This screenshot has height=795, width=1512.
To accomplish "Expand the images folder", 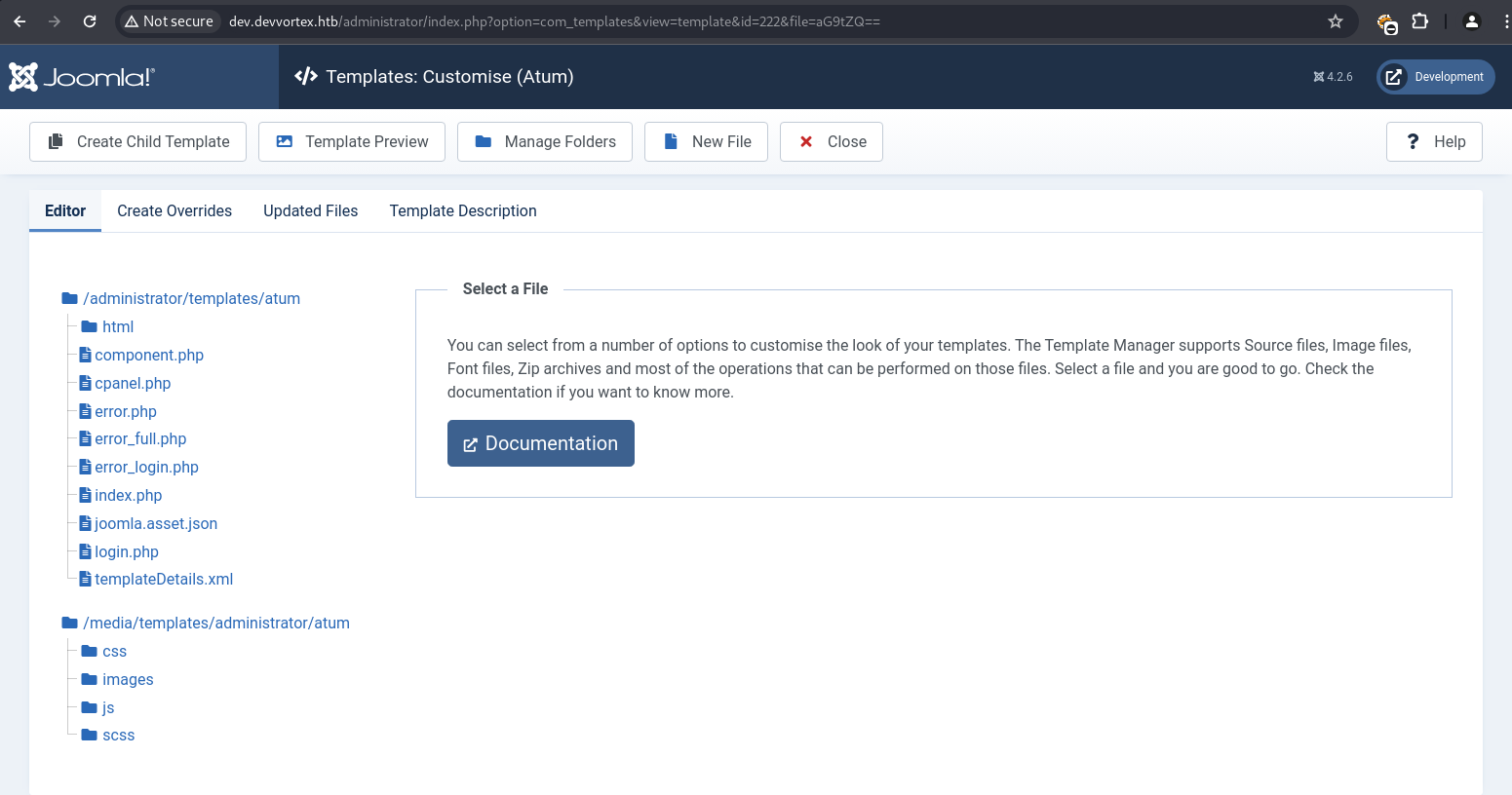I will point(128,679).
